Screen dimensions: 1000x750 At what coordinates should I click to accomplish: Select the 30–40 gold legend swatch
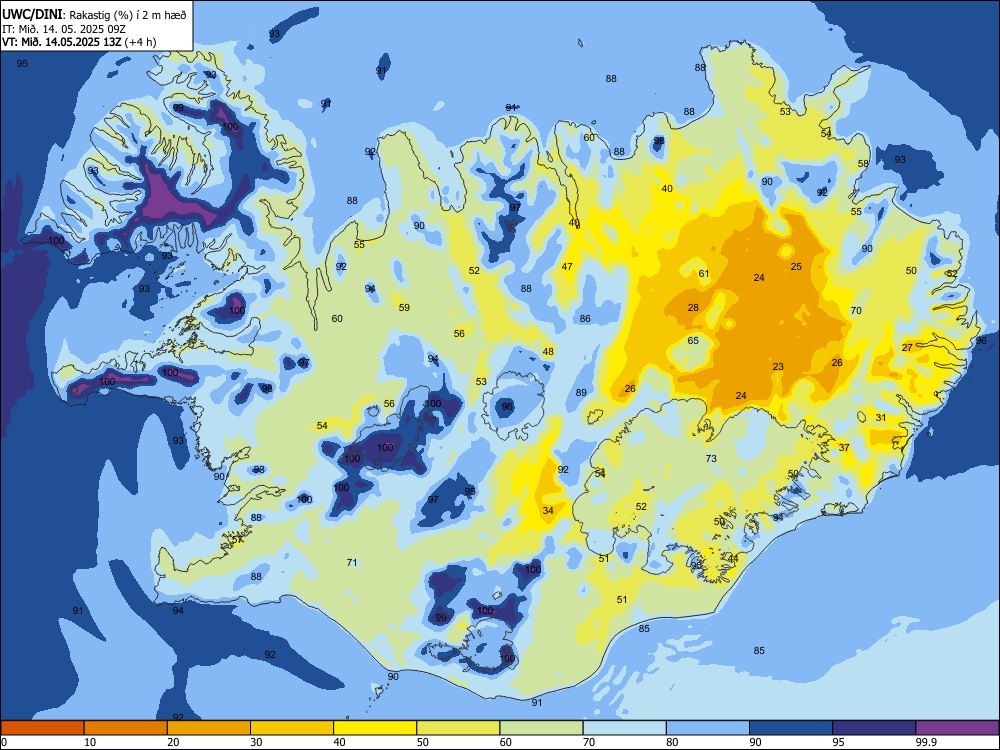click(x=292, y=728)
